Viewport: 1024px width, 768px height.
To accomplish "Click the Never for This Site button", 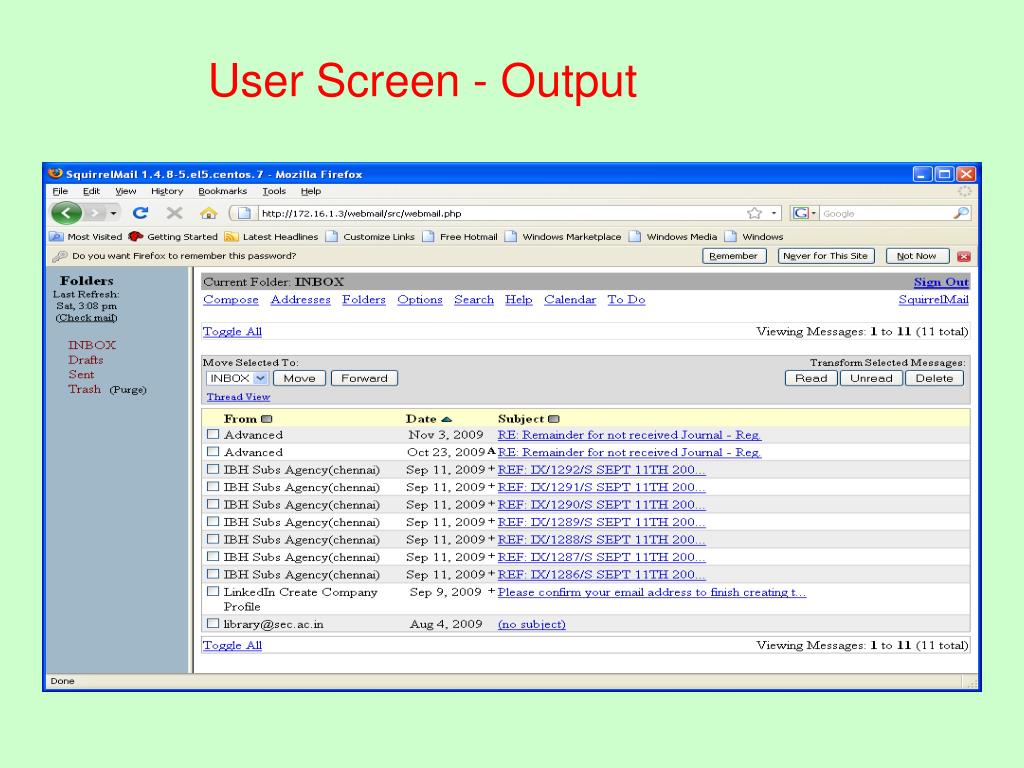I will point(825,256).
